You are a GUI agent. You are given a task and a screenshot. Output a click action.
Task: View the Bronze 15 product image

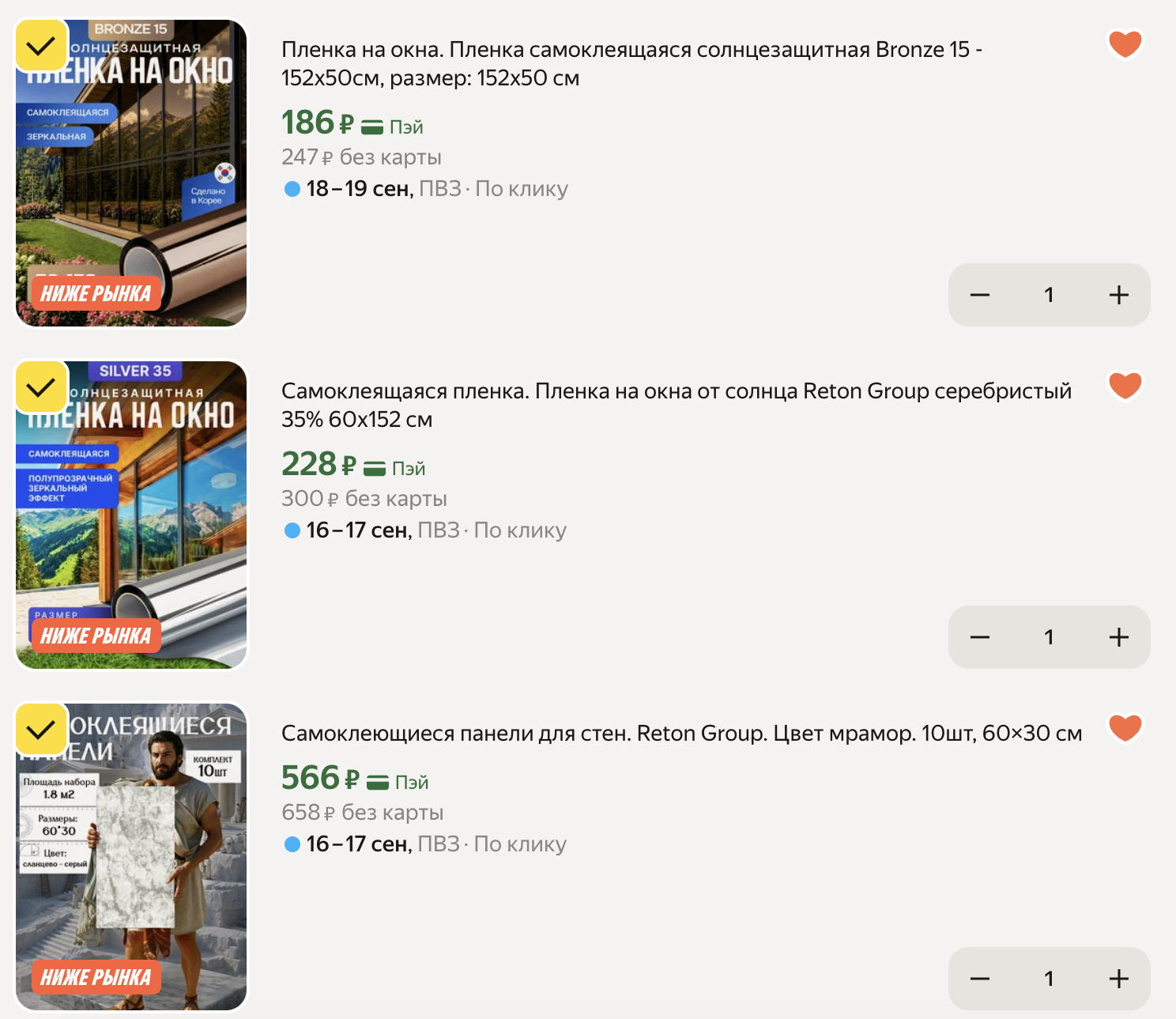pos(131,173)
